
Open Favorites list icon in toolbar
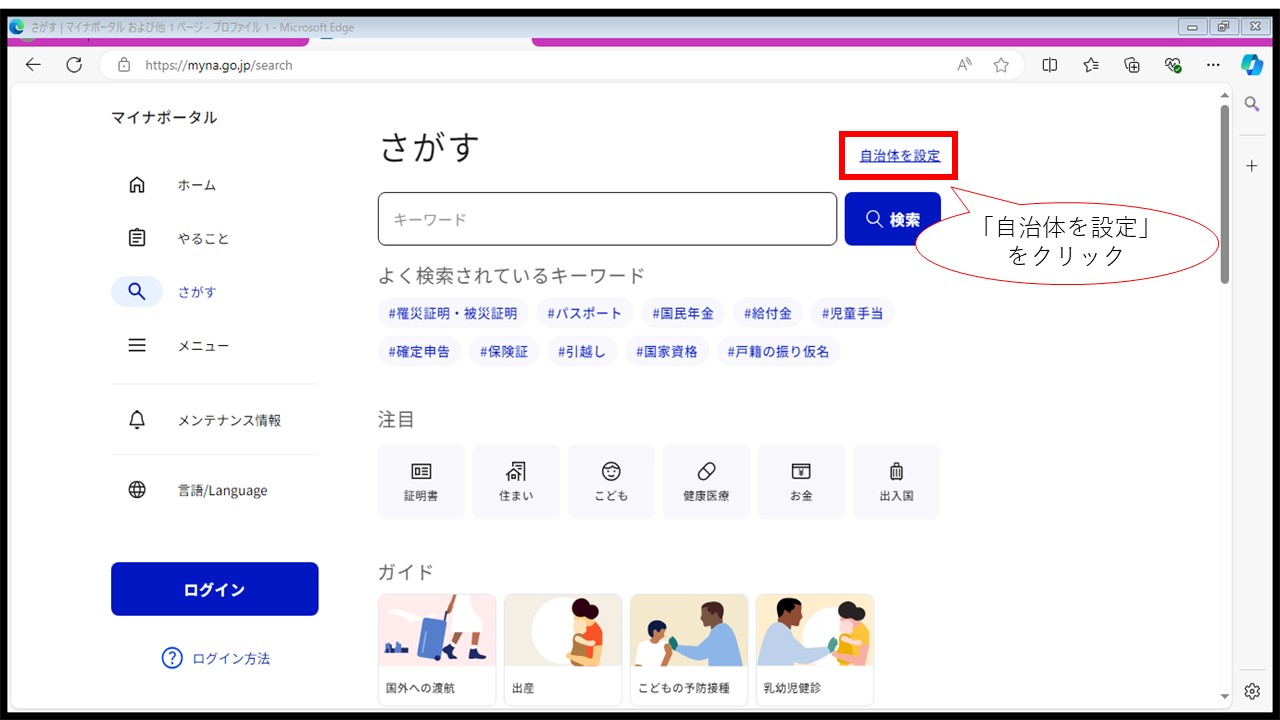[1091, 65]
